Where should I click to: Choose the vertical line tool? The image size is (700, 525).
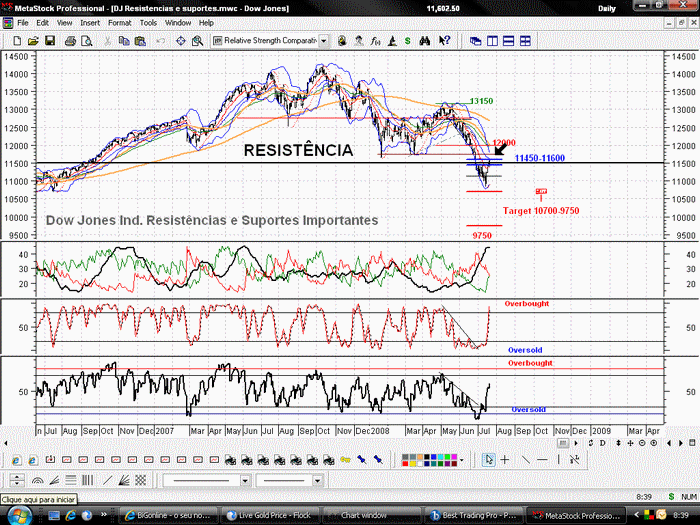click(558, 459)
